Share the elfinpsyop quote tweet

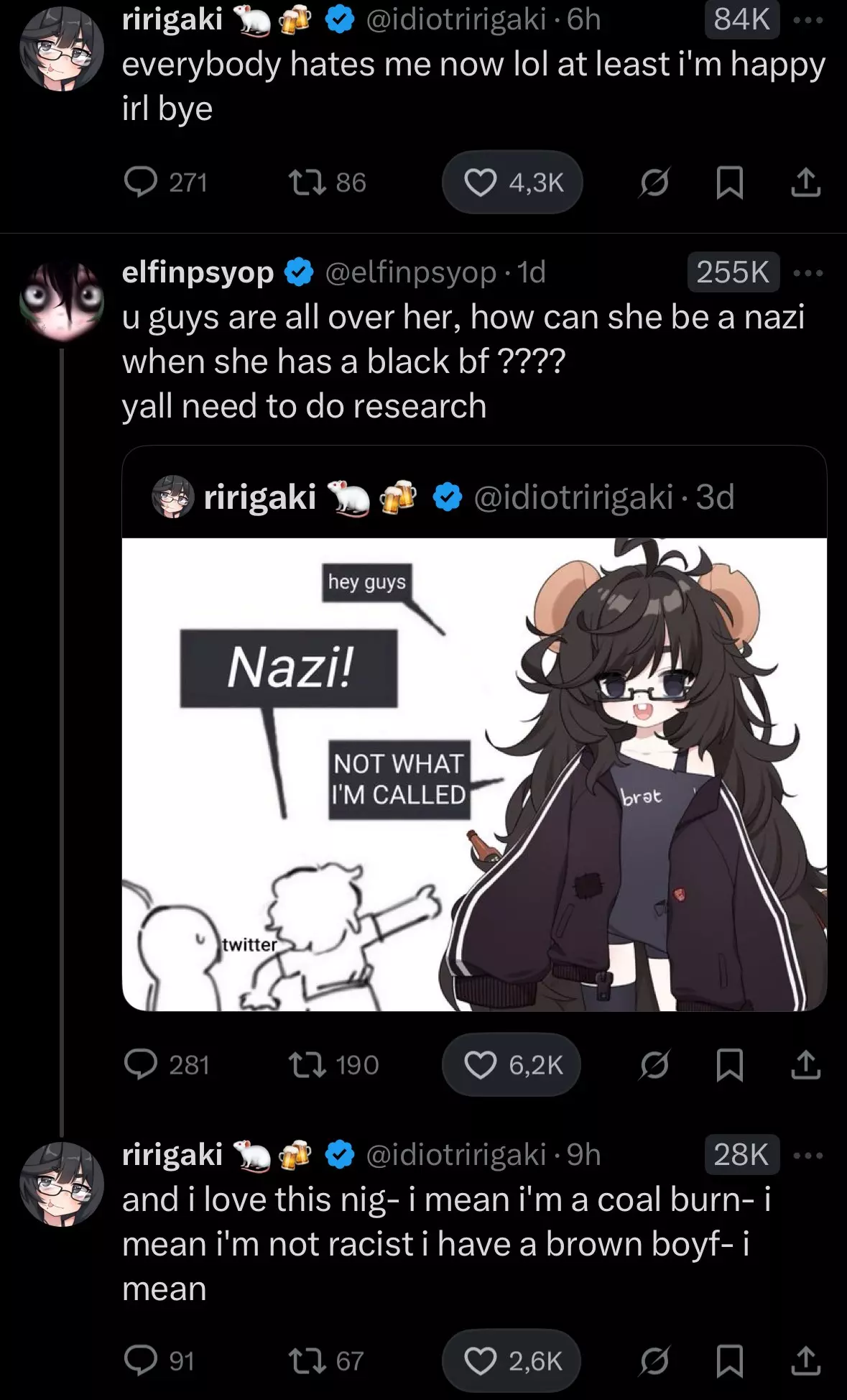pos(805,1064)
